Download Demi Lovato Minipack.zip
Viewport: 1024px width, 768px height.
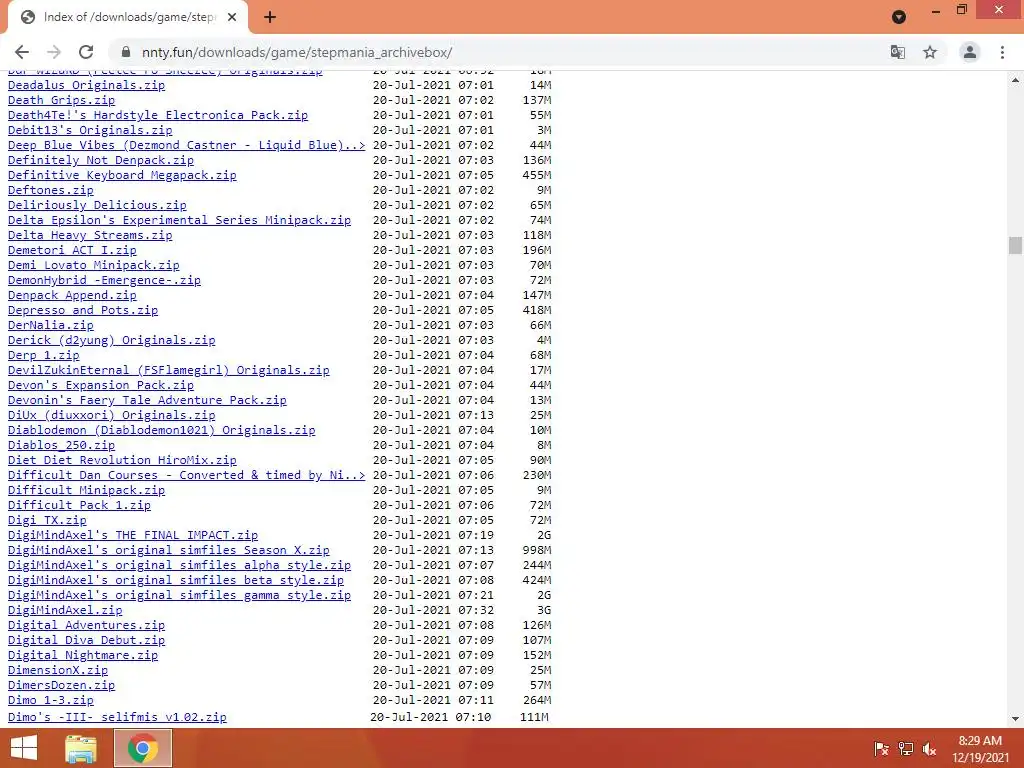click(x=93, y=265)
